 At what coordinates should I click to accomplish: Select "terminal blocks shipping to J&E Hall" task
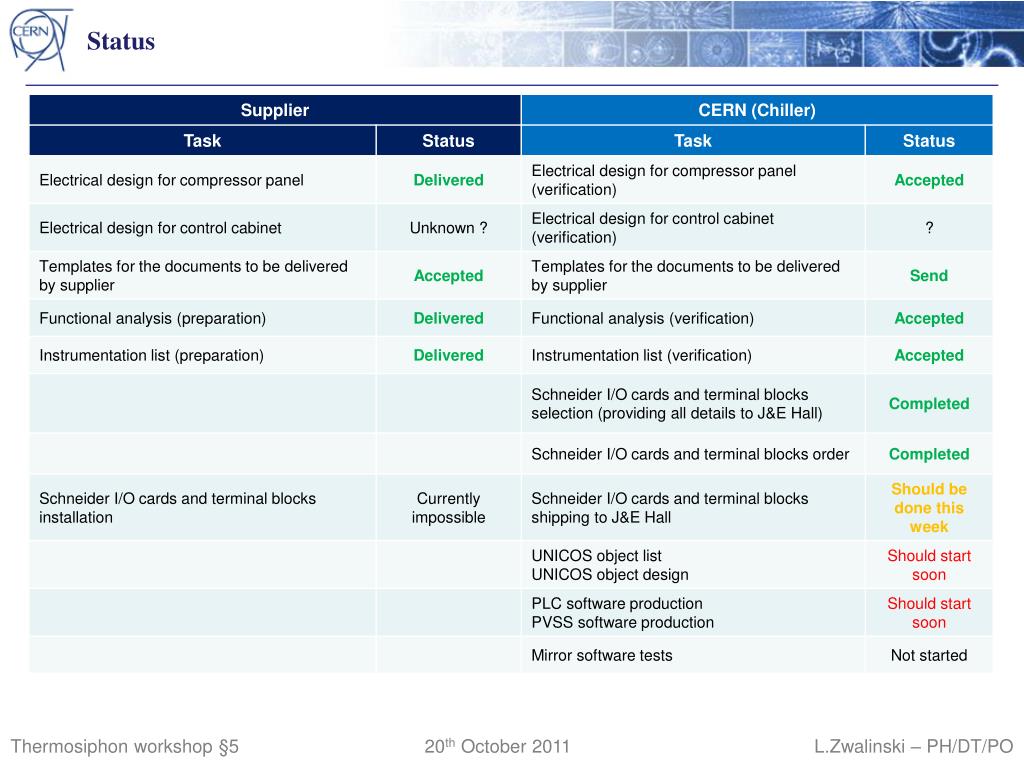669,507
